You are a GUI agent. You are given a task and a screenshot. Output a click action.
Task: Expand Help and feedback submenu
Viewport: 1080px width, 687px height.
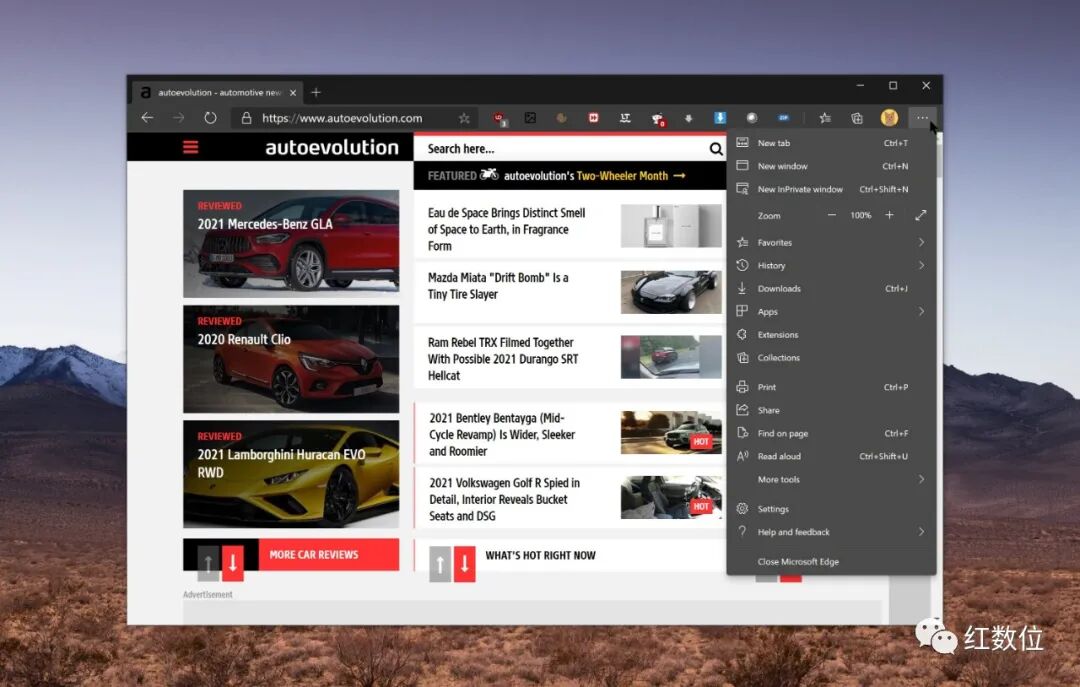tap(831, 532)
